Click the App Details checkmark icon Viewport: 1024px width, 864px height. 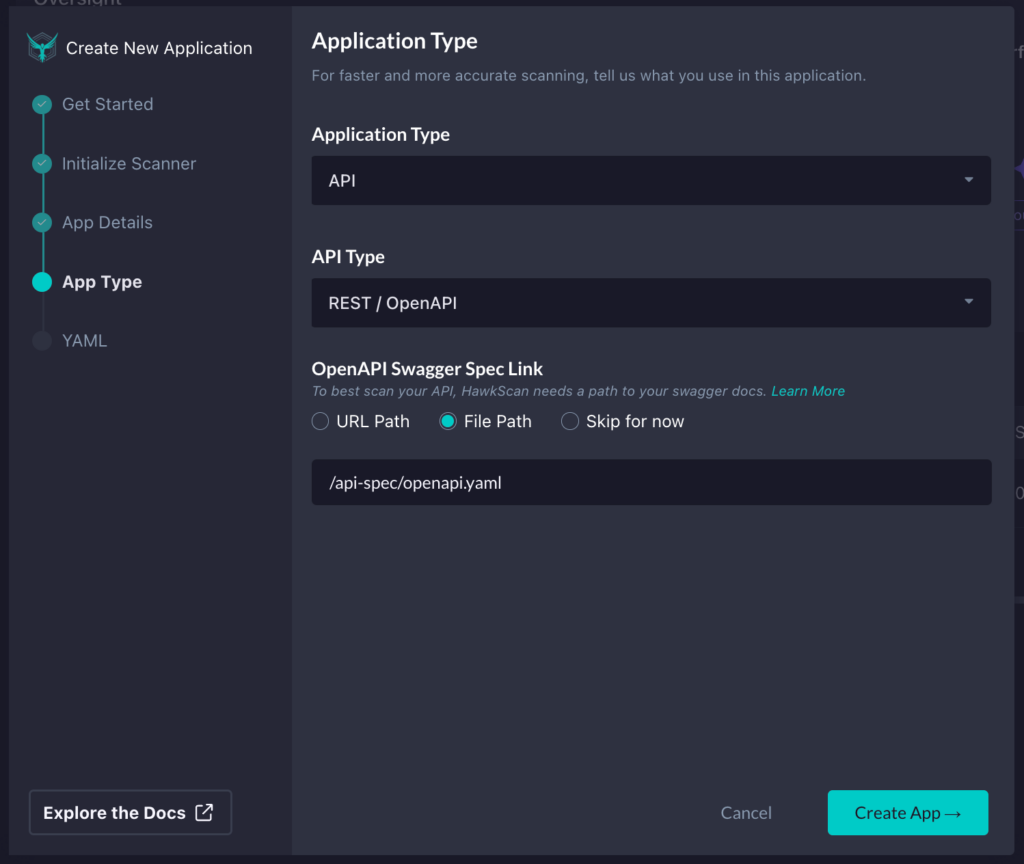click(41, 222)
